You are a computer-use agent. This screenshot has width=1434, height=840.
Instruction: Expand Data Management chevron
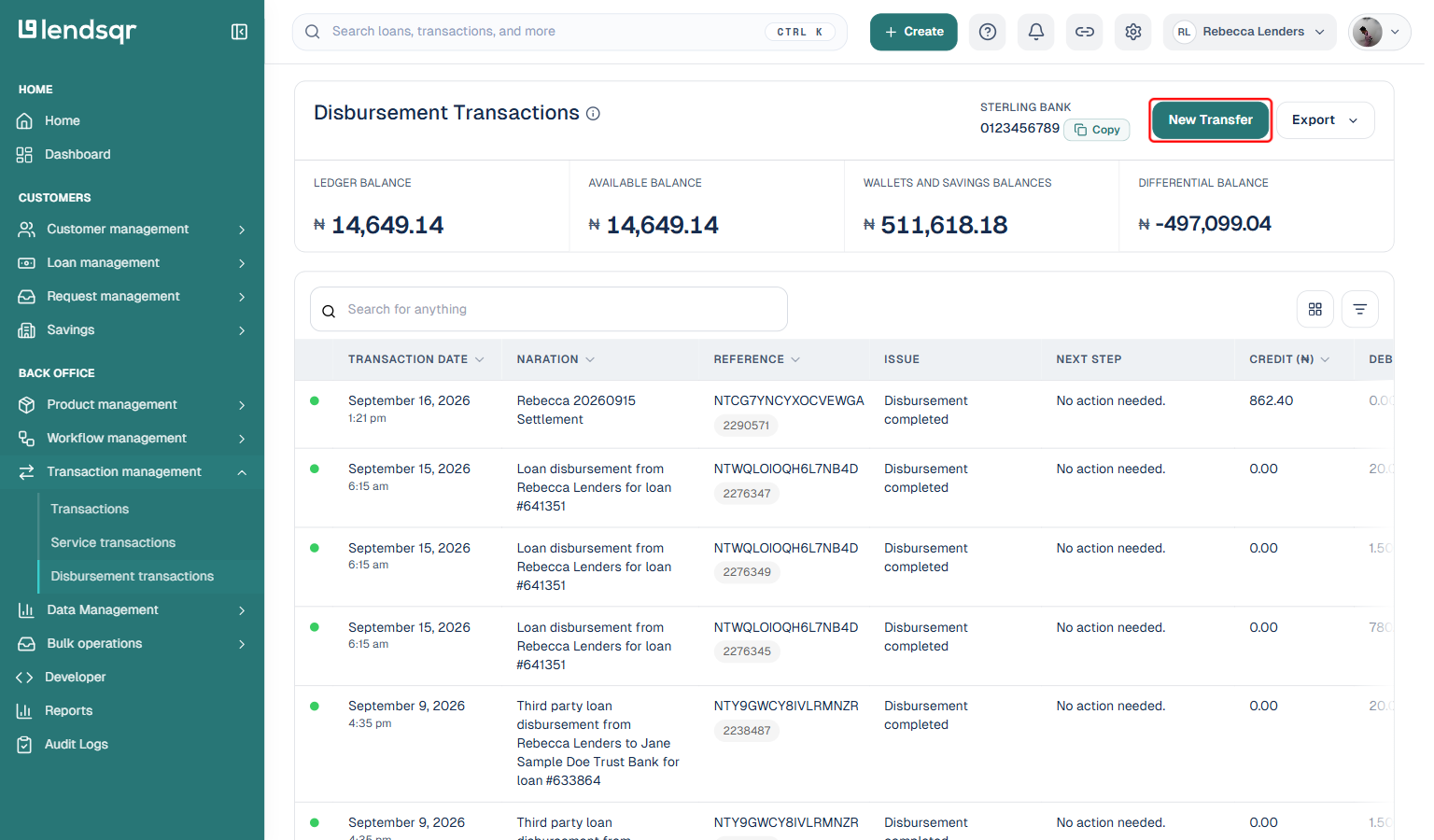pyautogui.click(x=242, y=610)
